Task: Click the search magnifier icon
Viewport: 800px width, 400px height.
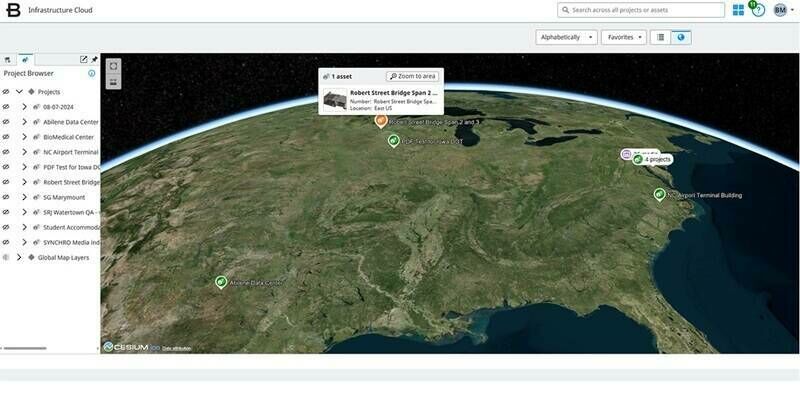Action: point(565,10)
